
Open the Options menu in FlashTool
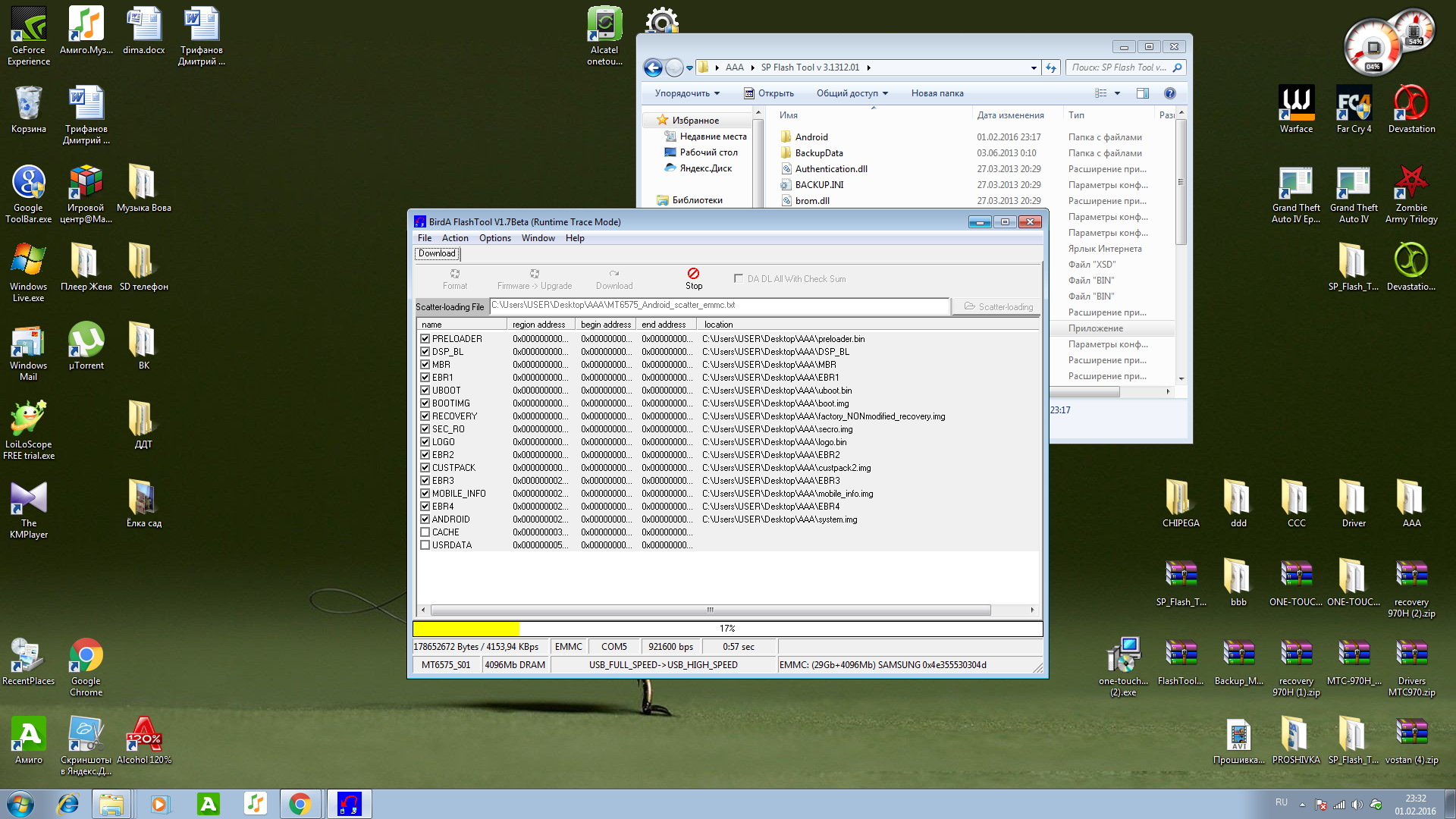coord(494,238)
